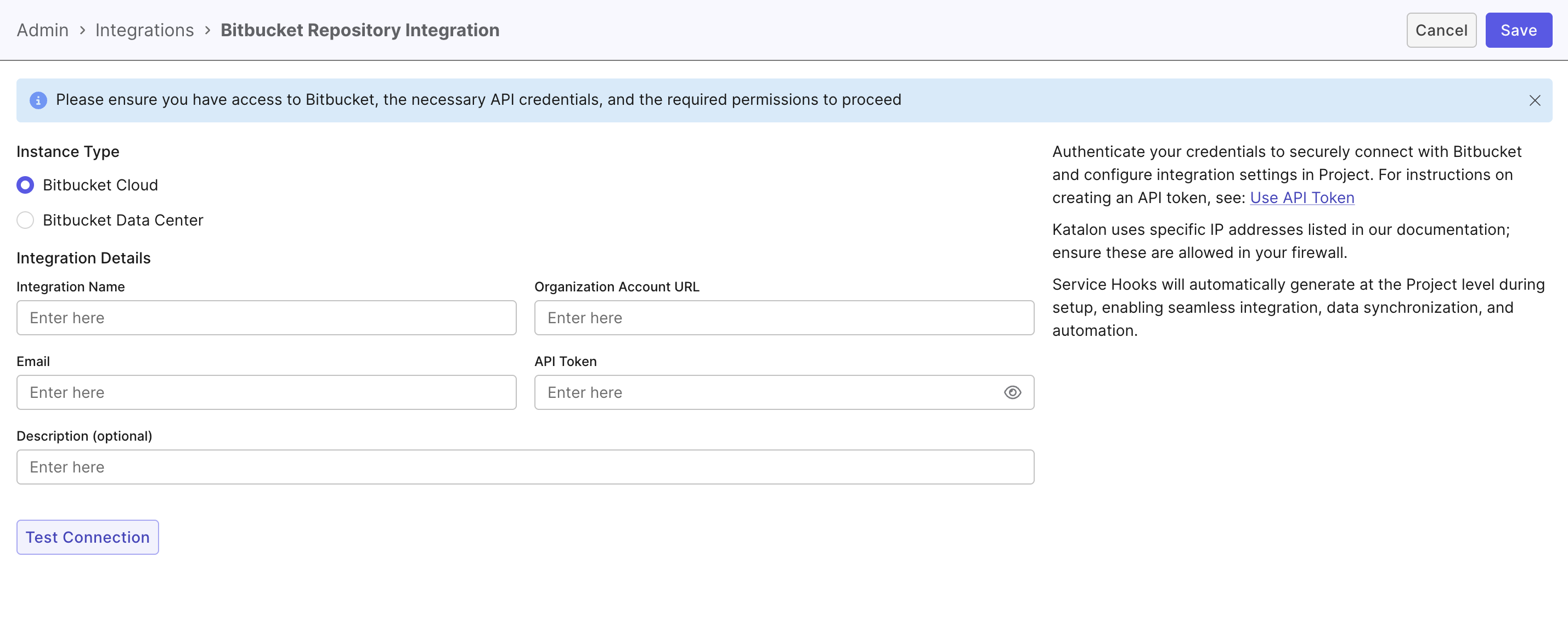This screenshot has height=636, width=1568.
Task: Focus the Description (optional) field
Action: [x=525, y=467]
